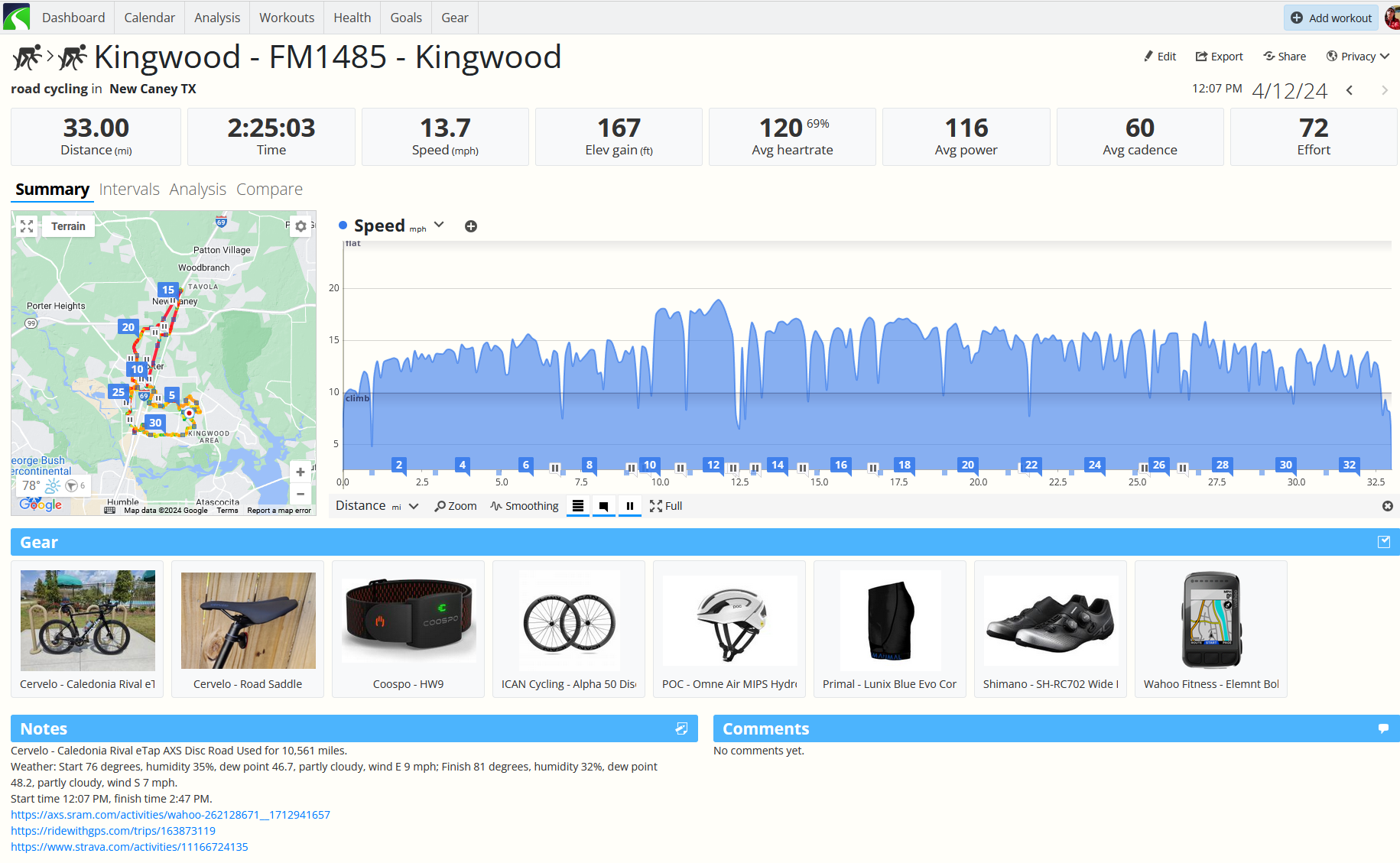Image resolution: width=1400 pixels, height=863 pixels.
Task: Click mile marker 15 on the map
Action: click(167, 290)
